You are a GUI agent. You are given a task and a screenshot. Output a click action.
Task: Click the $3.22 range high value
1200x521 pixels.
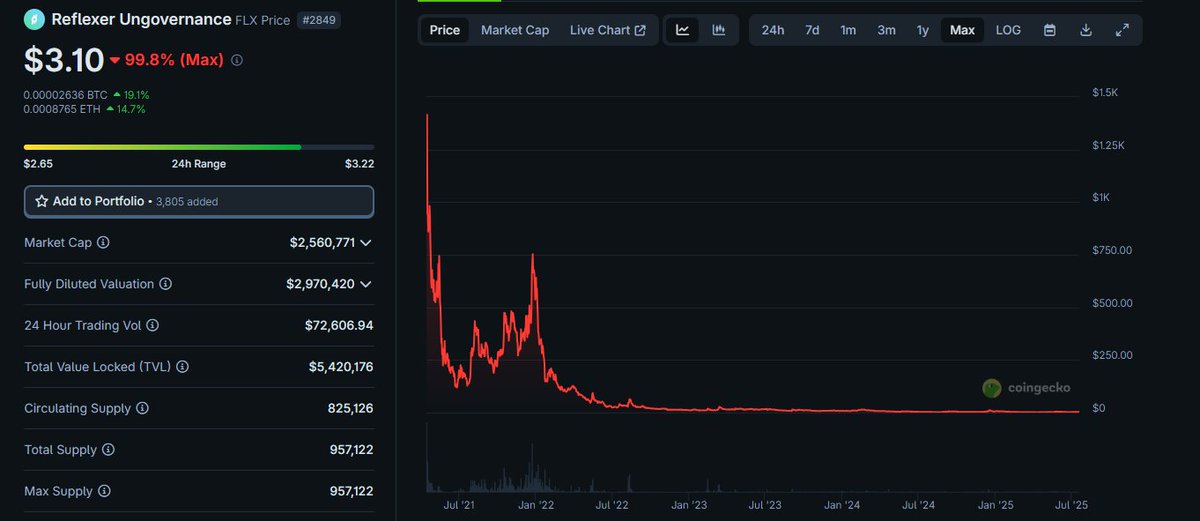click(360, 164)
